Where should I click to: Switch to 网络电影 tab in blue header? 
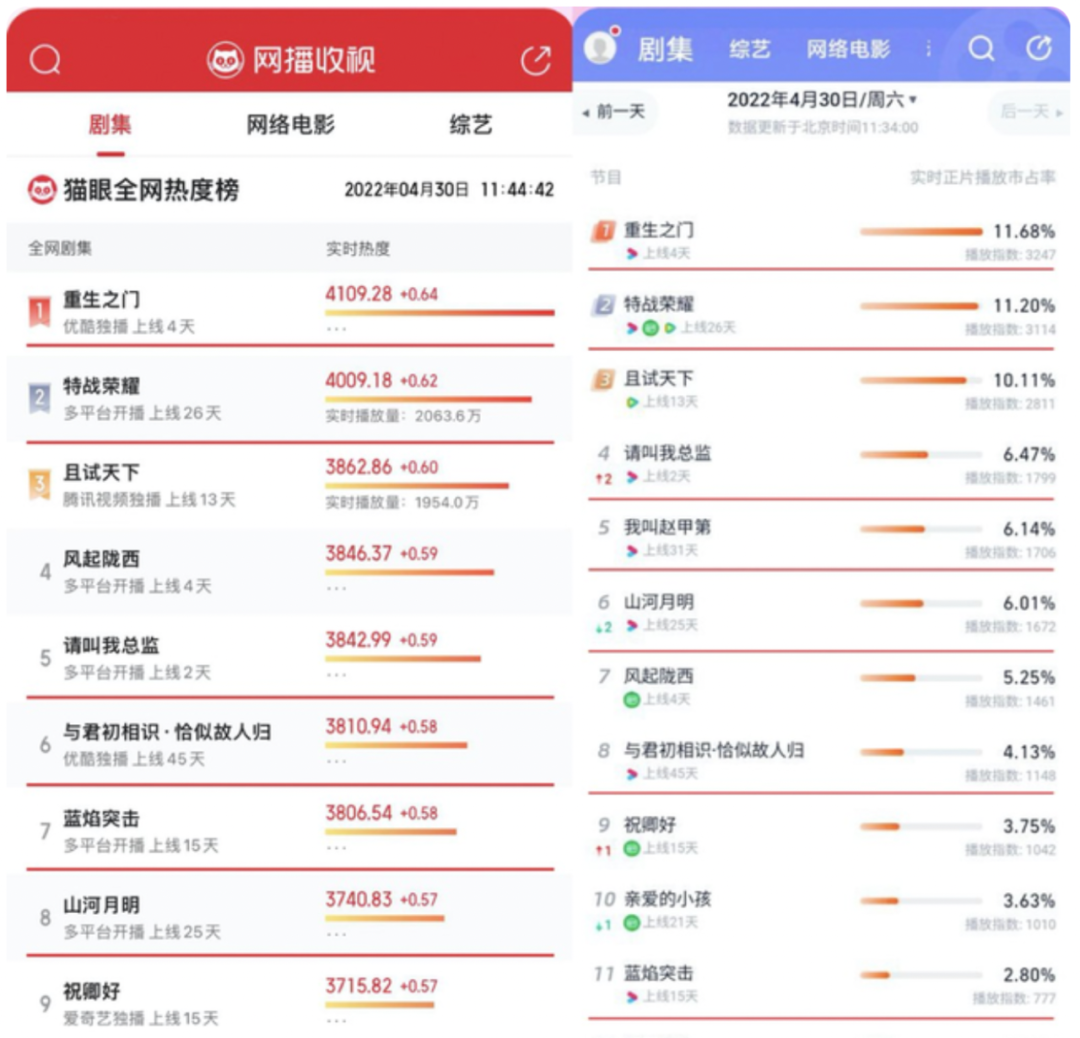click(848, 49)
